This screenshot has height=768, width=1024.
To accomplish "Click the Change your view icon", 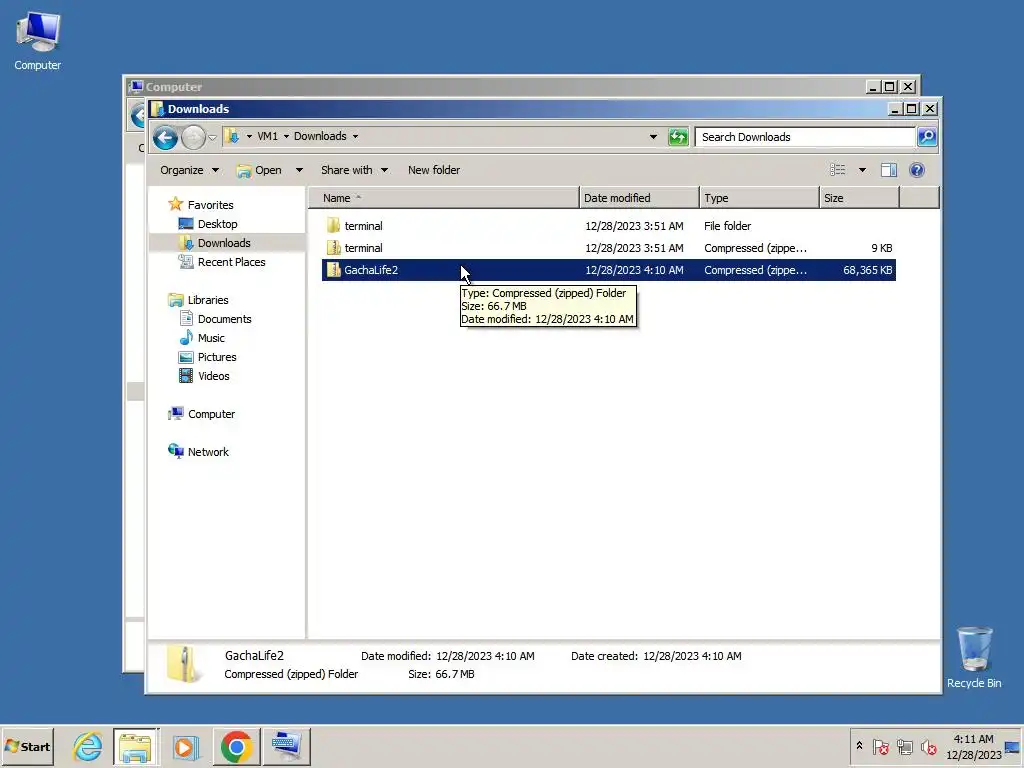I will tap(838, 170).
